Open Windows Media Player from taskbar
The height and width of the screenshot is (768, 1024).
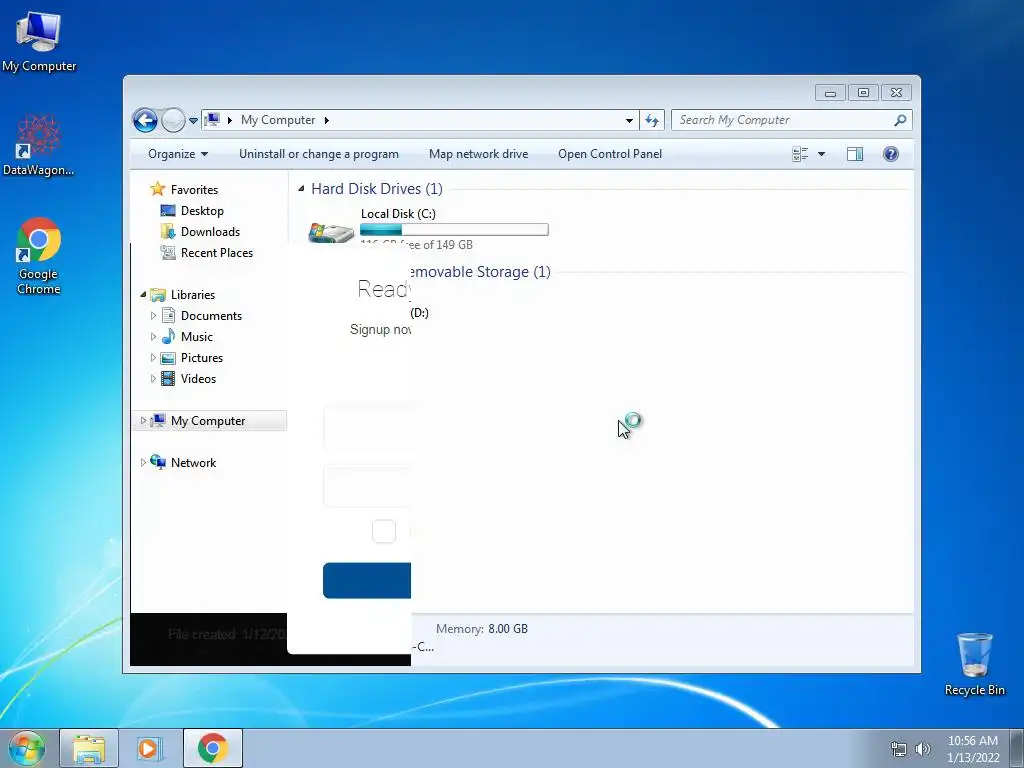[x=148, y=748]
